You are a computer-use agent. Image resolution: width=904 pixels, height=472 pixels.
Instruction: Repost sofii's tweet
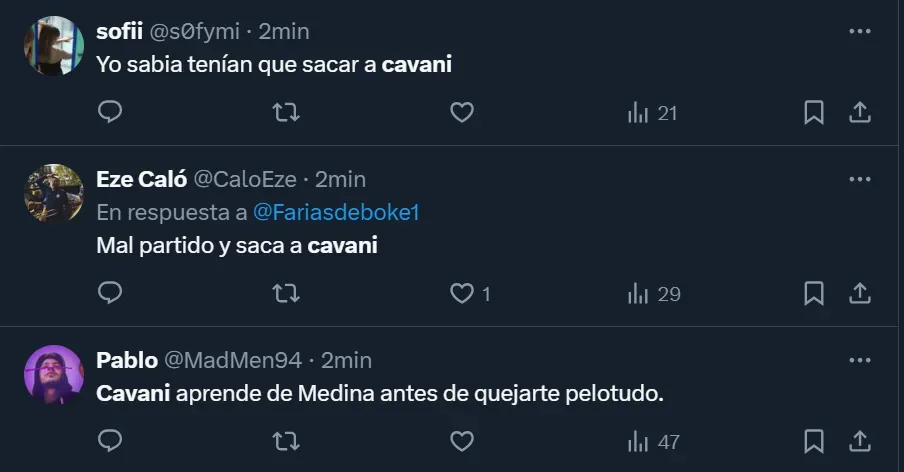point(286,113)
